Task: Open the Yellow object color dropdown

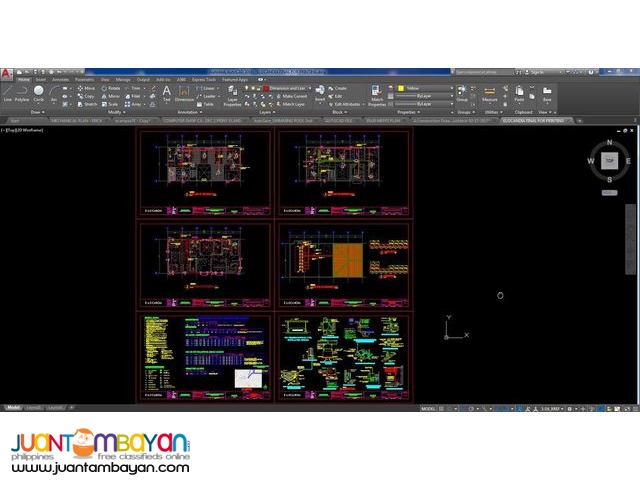Action: coord(419,88)
